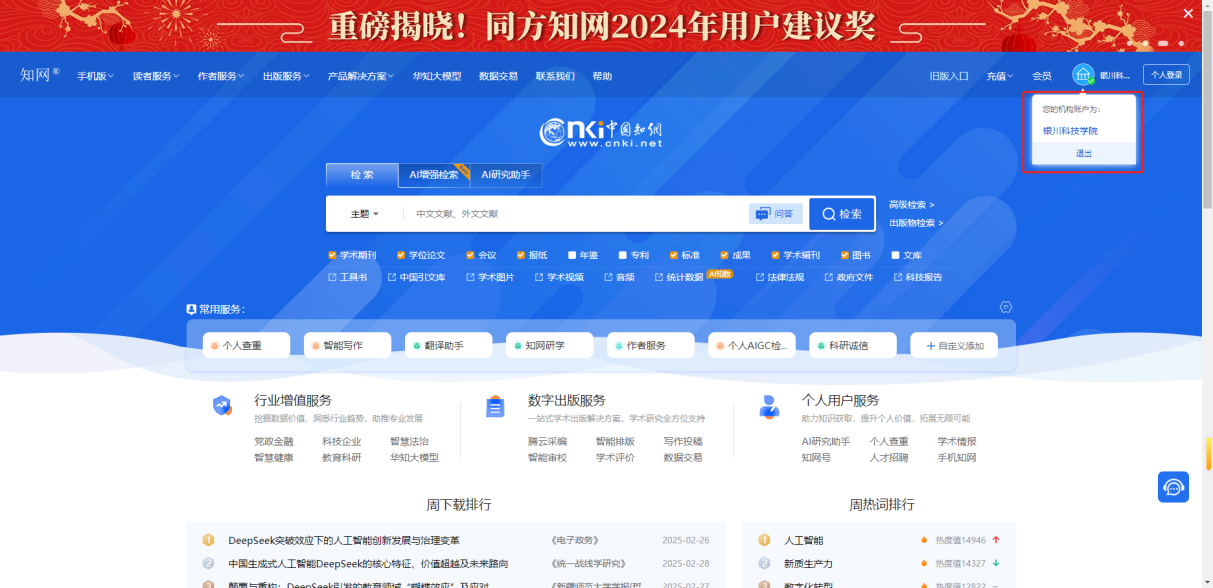Viewport: 1213px width, 588px height.
Task: Open the 中国引文库 external link
Action: point(416,277)
